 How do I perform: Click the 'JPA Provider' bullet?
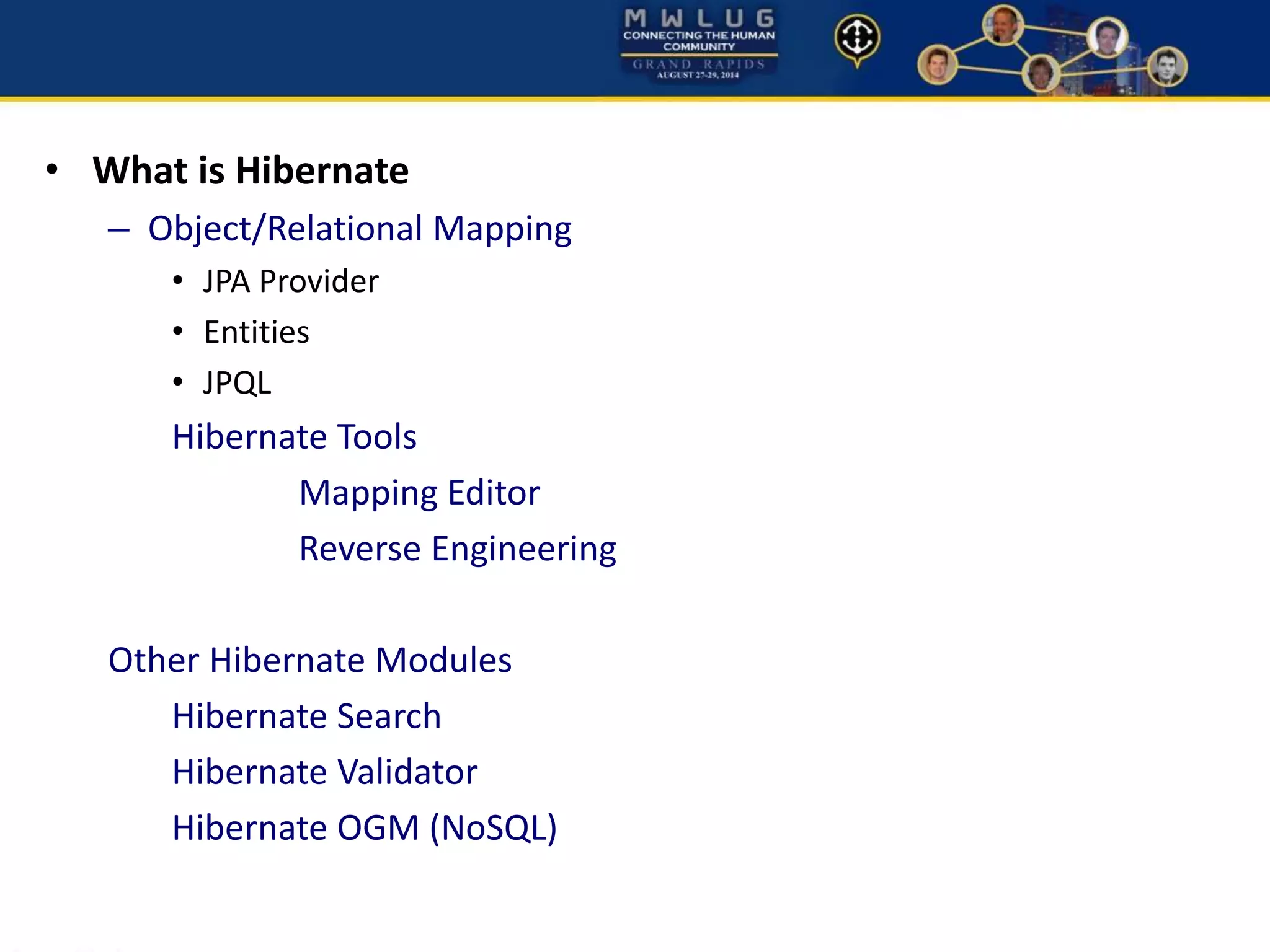[x=291, y=281]
